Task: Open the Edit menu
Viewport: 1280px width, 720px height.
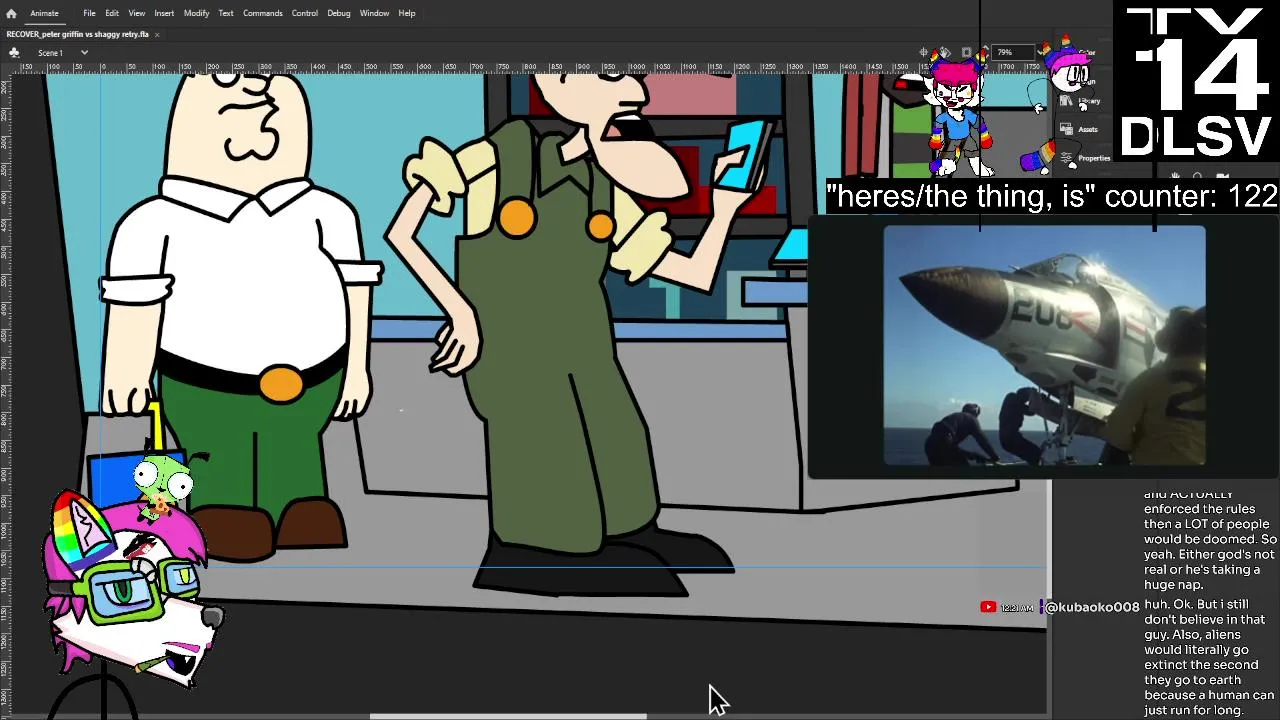Action: coord(112,13)
